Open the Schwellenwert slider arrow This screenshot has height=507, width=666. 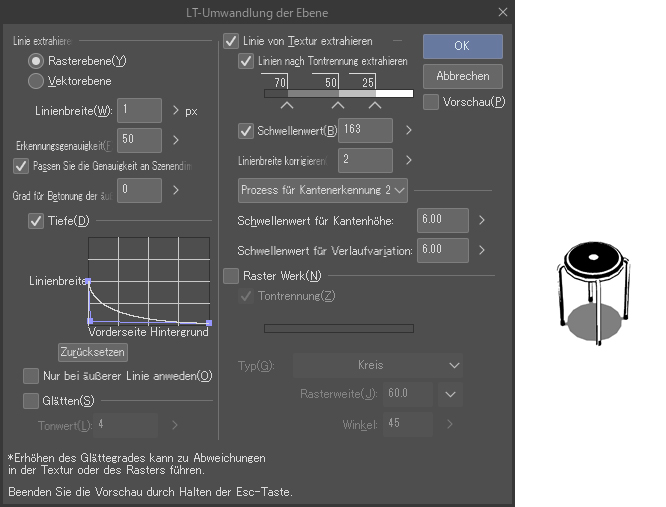[x=408, y=130]
